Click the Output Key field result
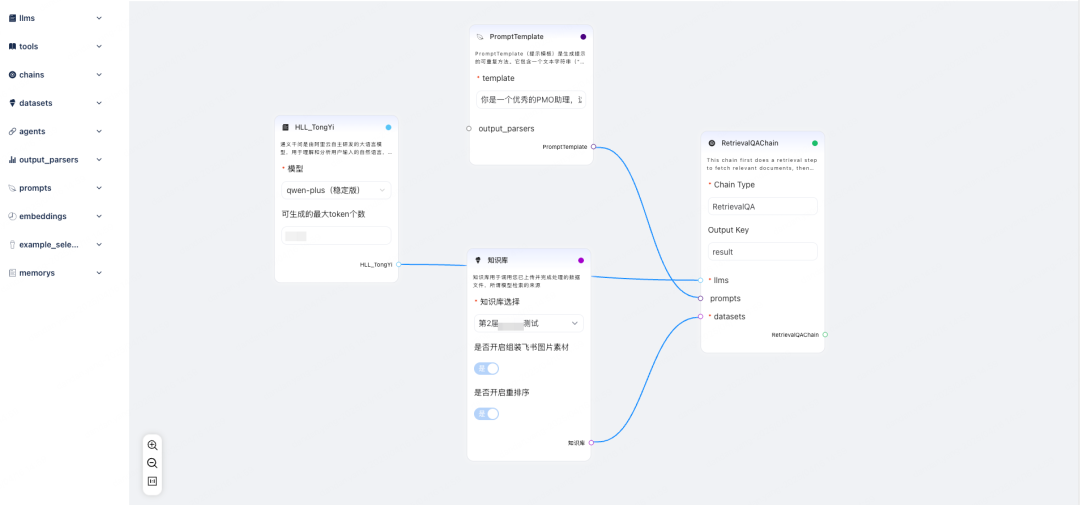Image resolution: width=1080 pixels, height=505 pixels. tap(762, 251)
